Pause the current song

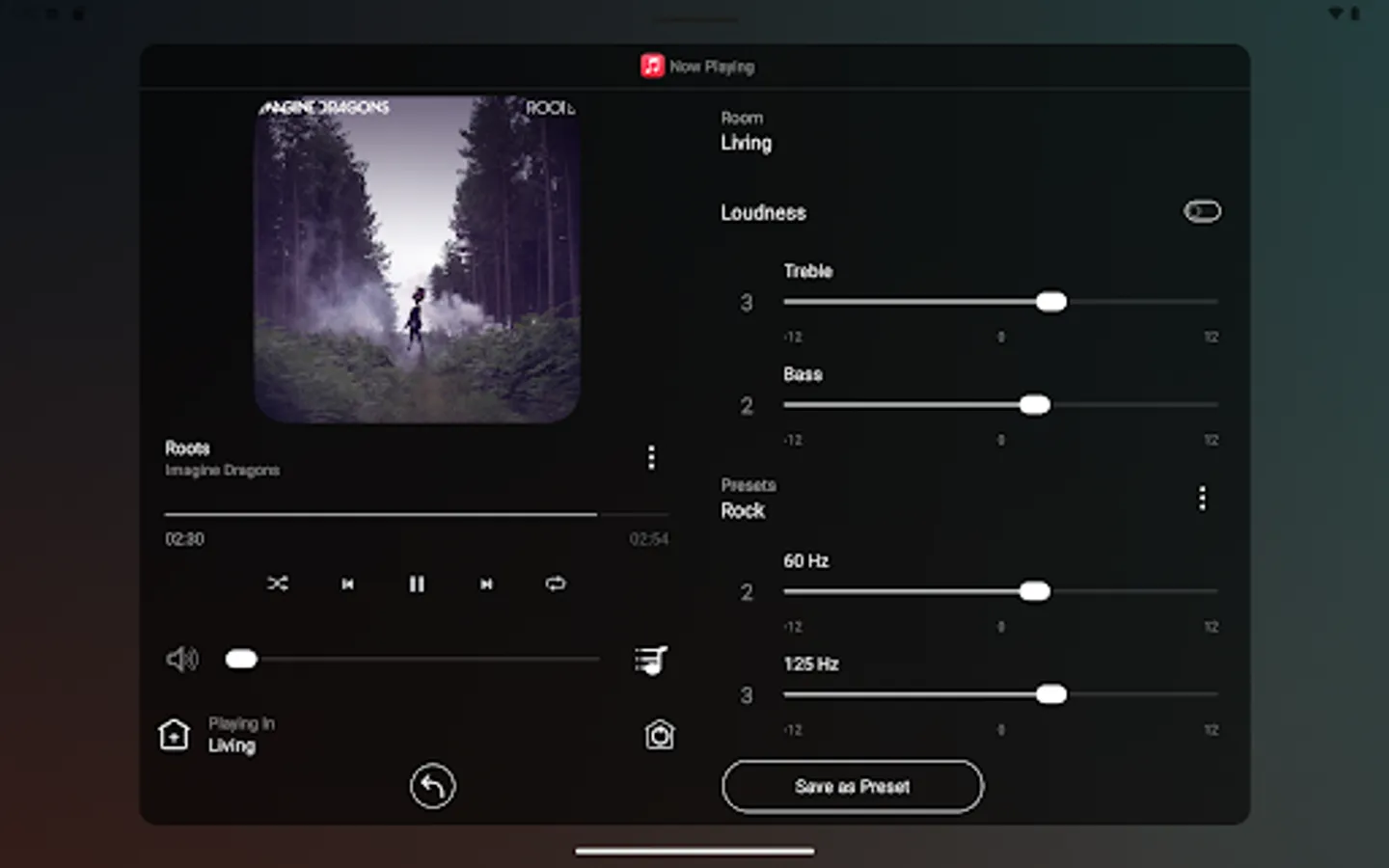(x=417, y=583)
